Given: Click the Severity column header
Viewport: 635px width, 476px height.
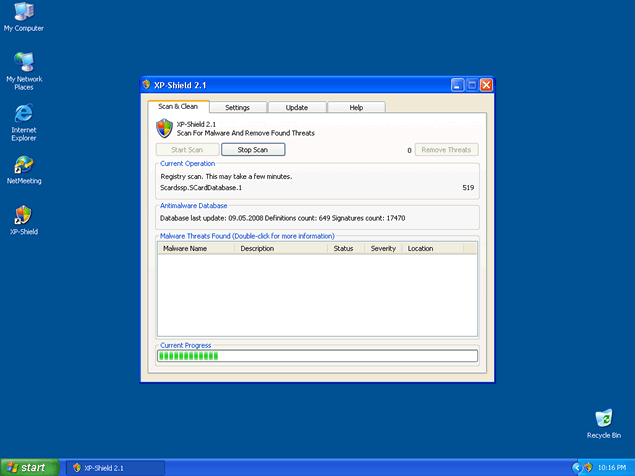Looking at the screenshot, I should point(383,248).
